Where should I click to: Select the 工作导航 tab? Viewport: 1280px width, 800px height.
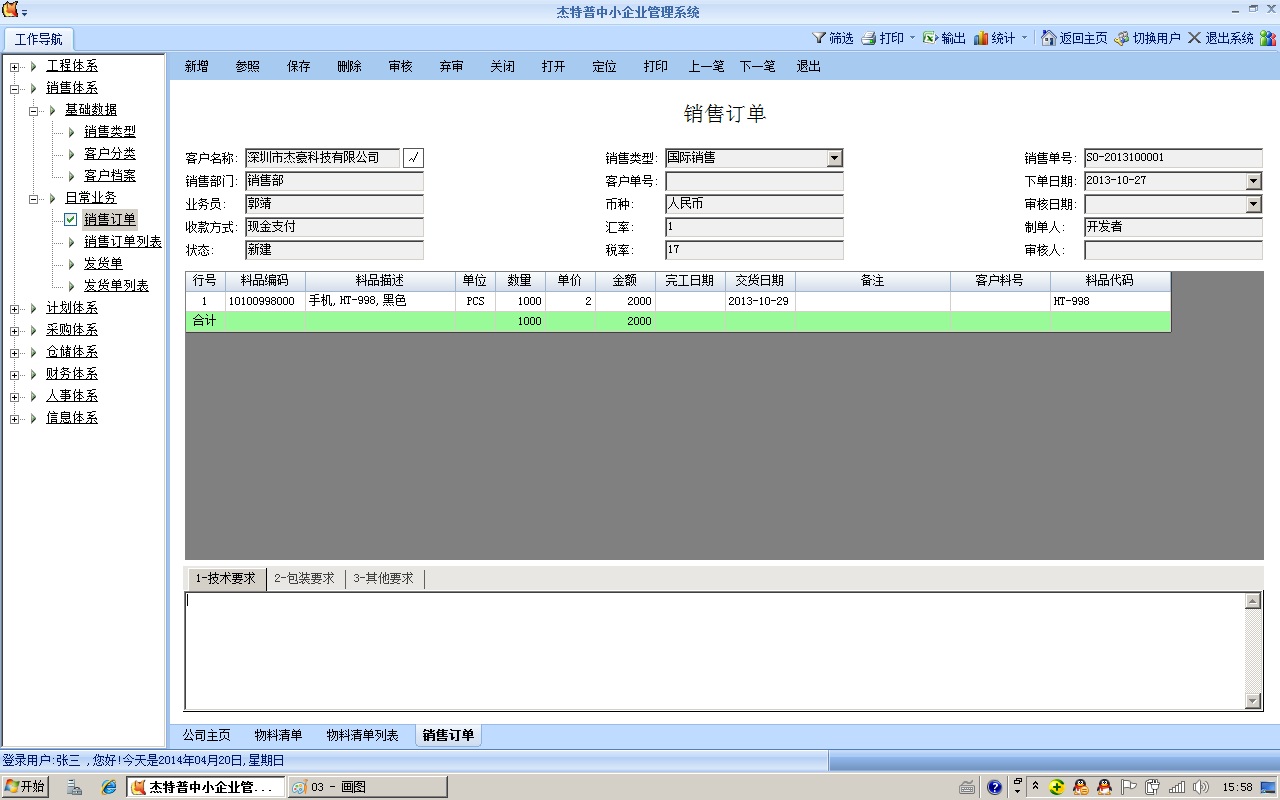tap(38, 39)
